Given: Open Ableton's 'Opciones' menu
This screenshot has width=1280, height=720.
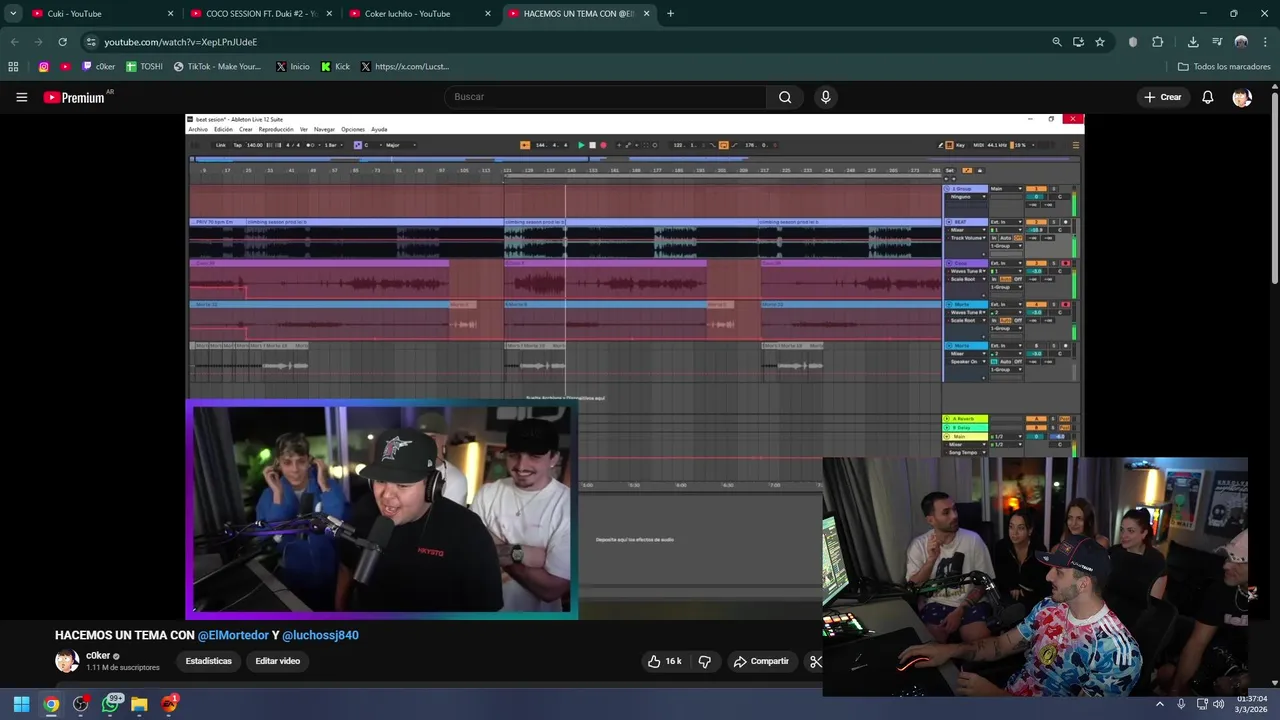Looking at the screenshot, I should point(353,129).
